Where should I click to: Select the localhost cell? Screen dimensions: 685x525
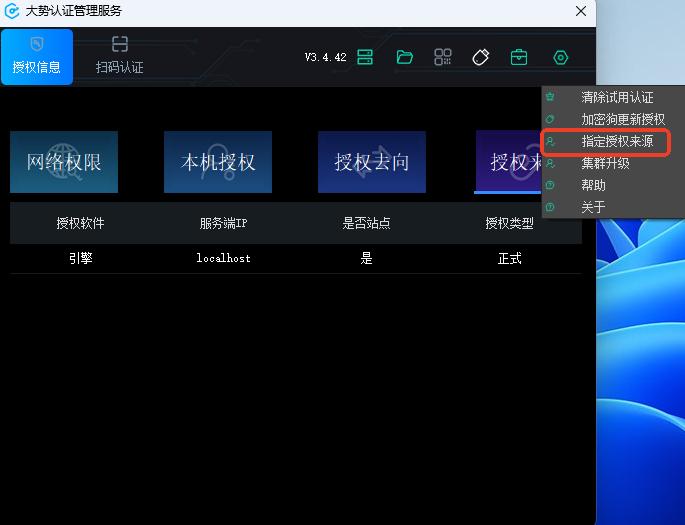[x=223, y=258]
